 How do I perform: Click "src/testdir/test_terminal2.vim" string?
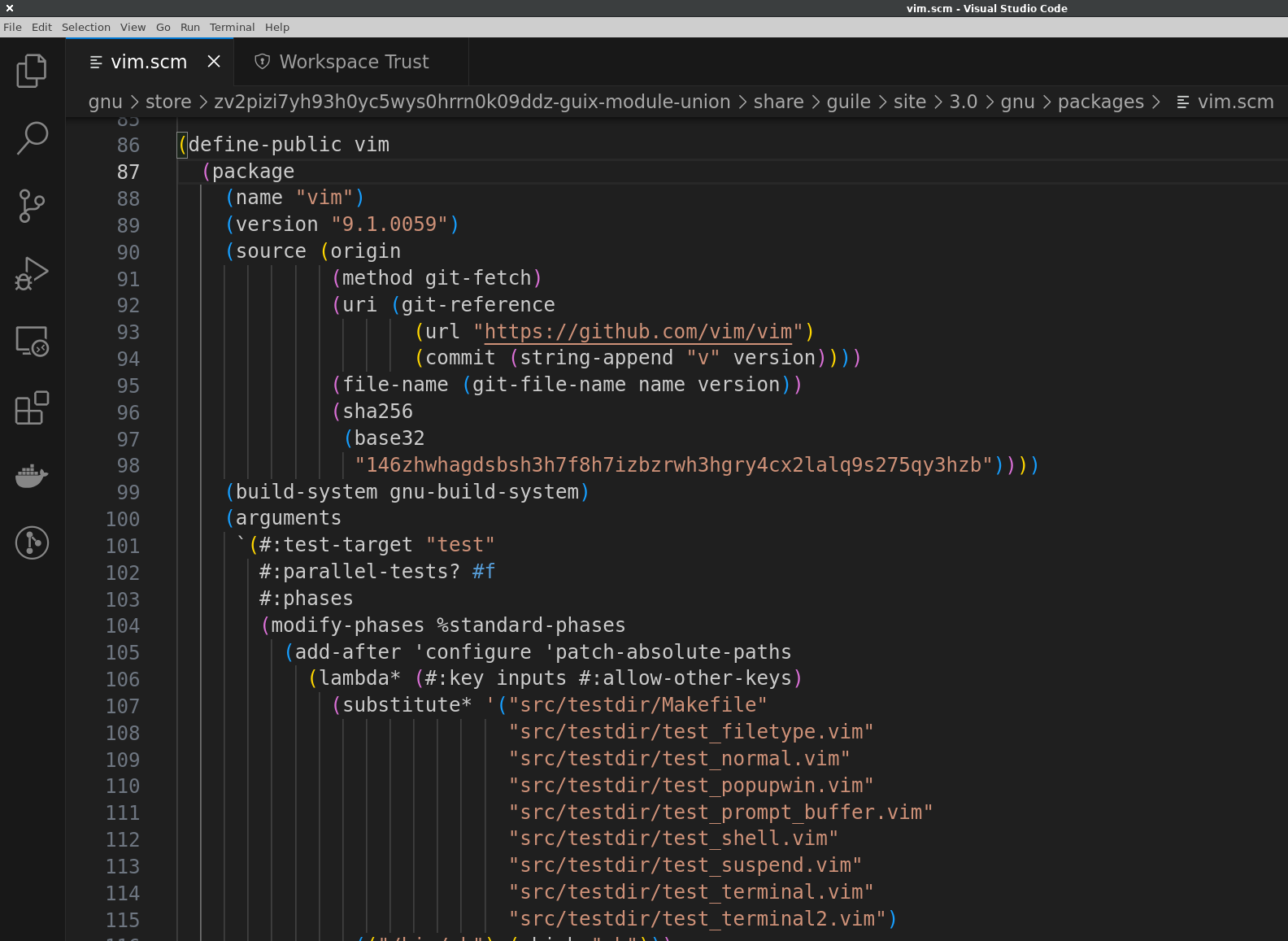point(697,919)
